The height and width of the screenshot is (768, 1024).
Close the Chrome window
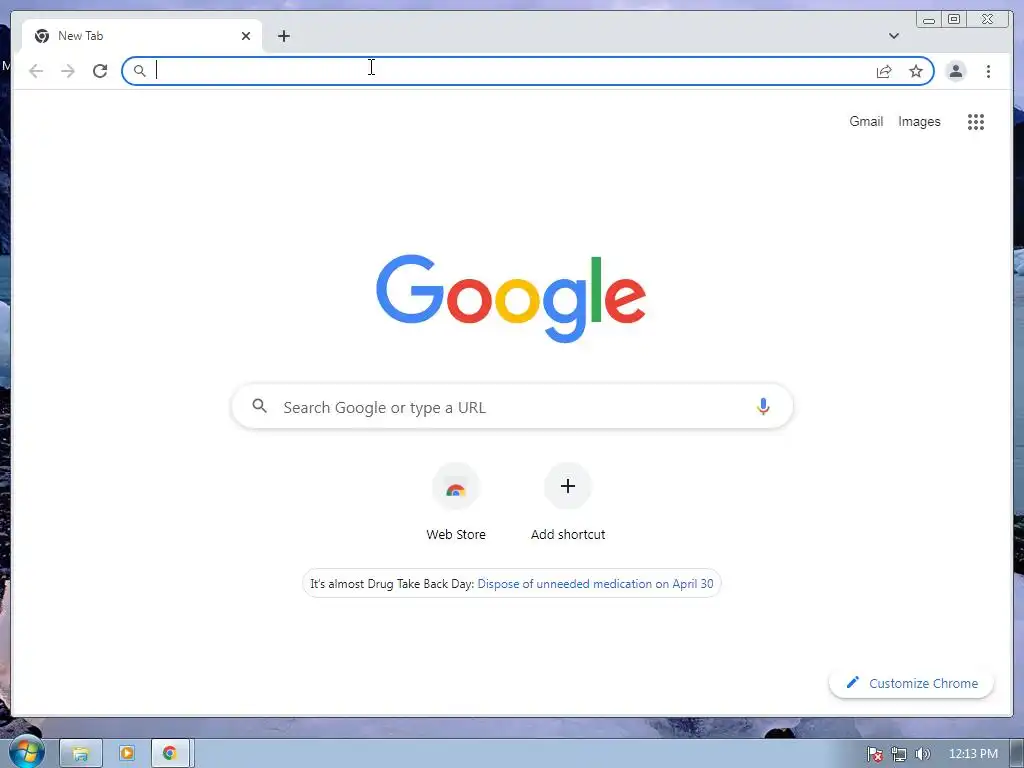click(x=988, y=20)
